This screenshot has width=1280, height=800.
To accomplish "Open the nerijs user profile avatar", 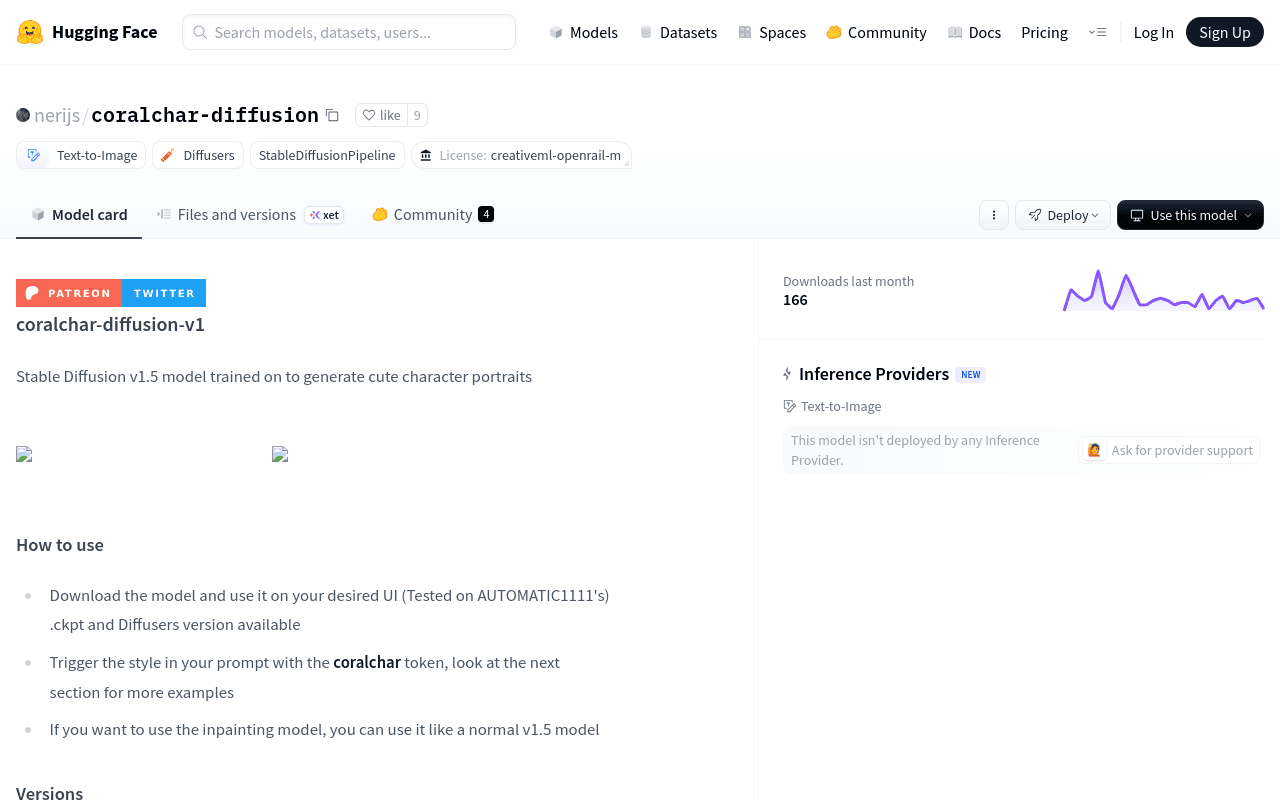I will (x=23, y=115).
